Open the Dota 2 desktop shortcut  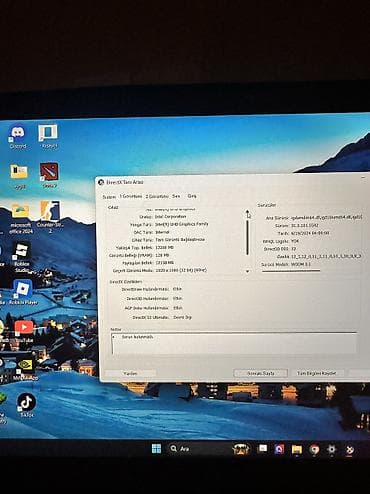point(49,175)
